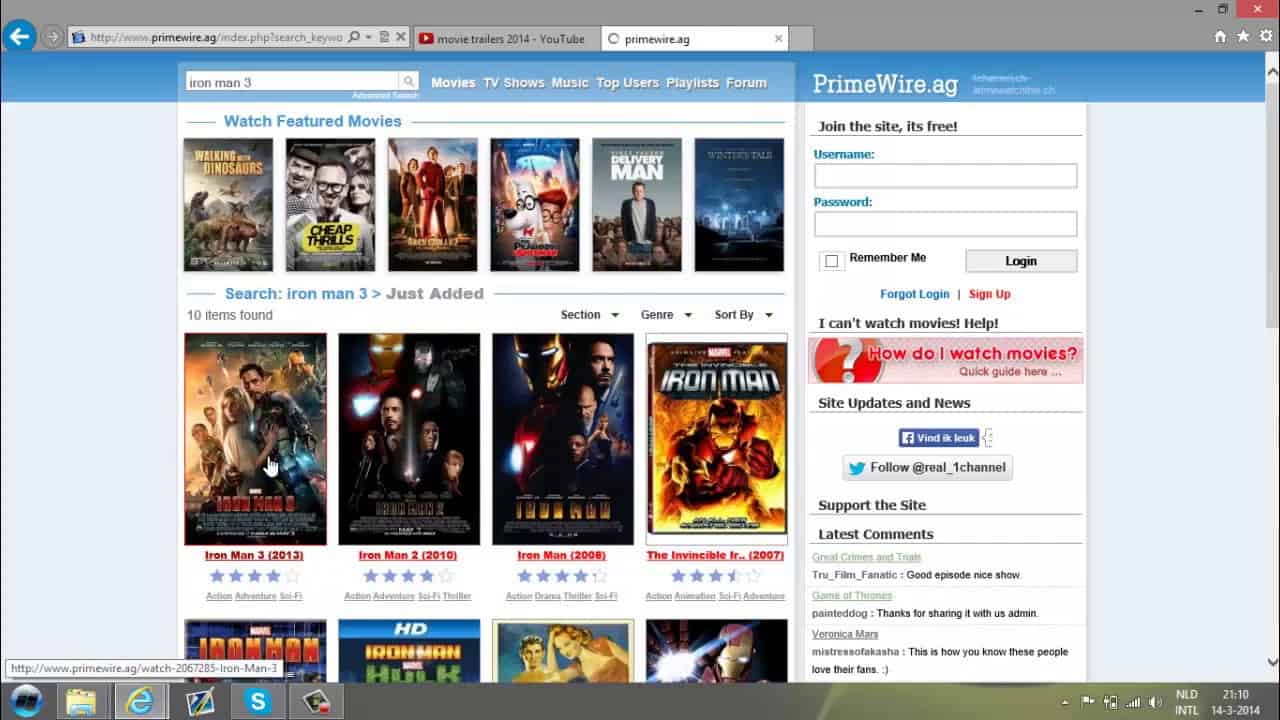The width and height of the screenshot is (1280, 720).
Task: Click into the Username field
Action: pos(945,176)
